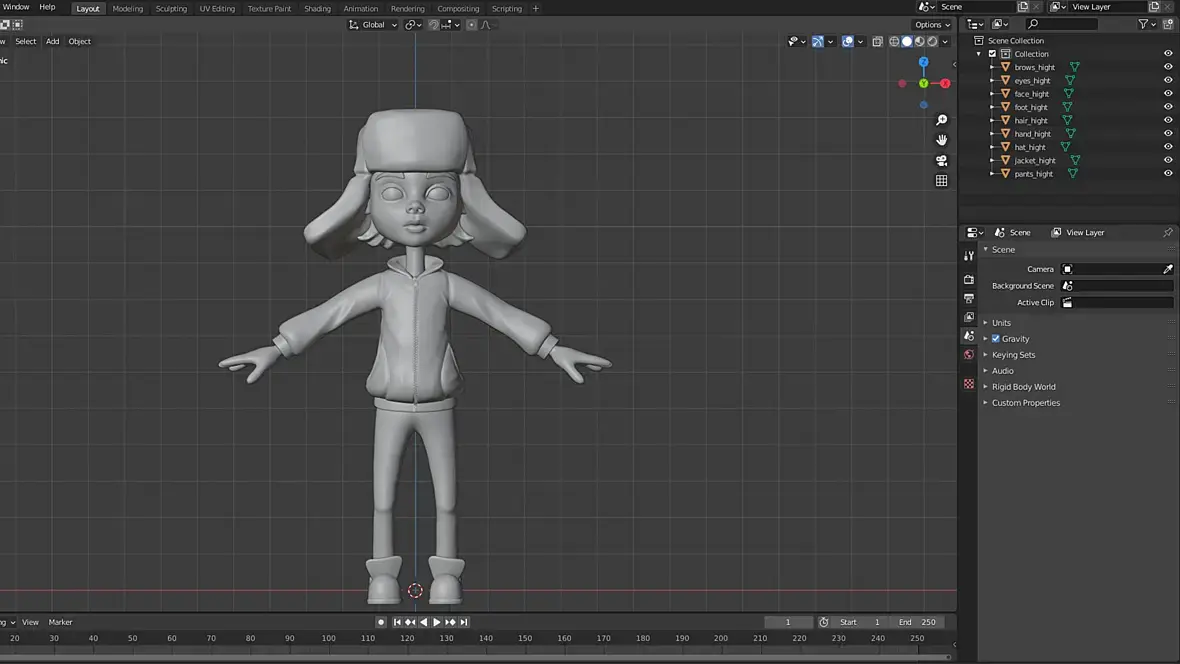Switch to the Sculpting workspace tab
The height and width of the screenshot is (664, 1180).
[171, 9]
